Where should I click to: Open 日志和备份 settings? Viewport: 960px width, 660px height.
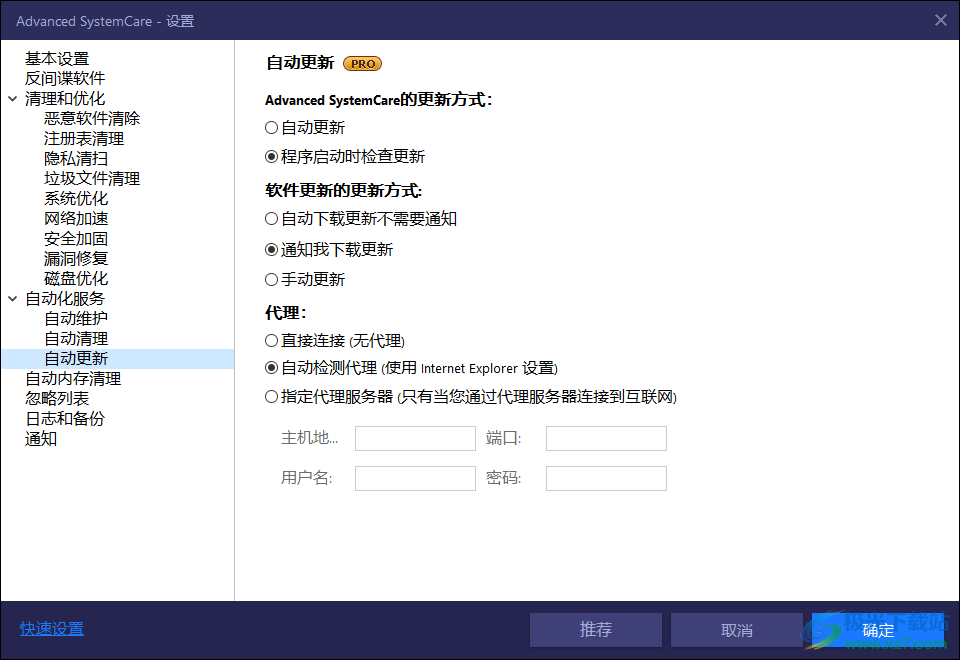point(65,419)
